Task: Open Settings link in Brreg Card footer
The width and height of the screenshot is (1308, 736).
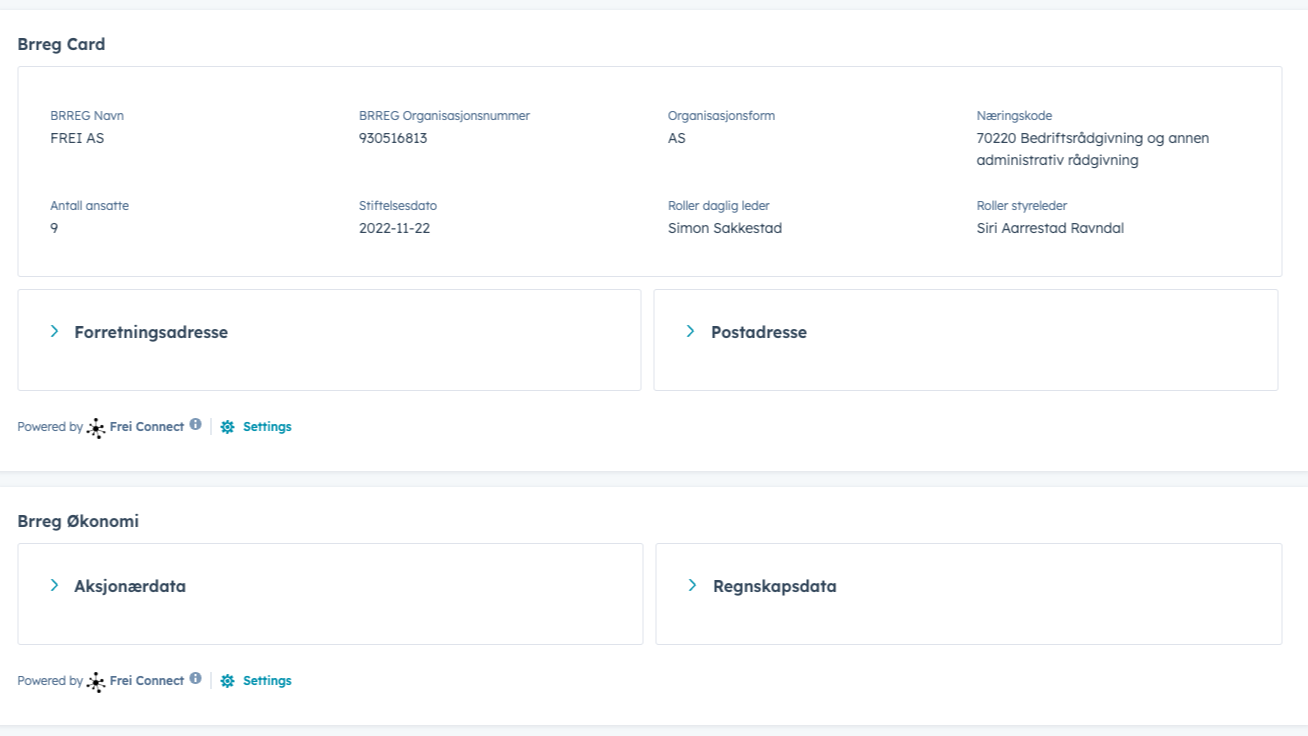Action: (267, 427)
